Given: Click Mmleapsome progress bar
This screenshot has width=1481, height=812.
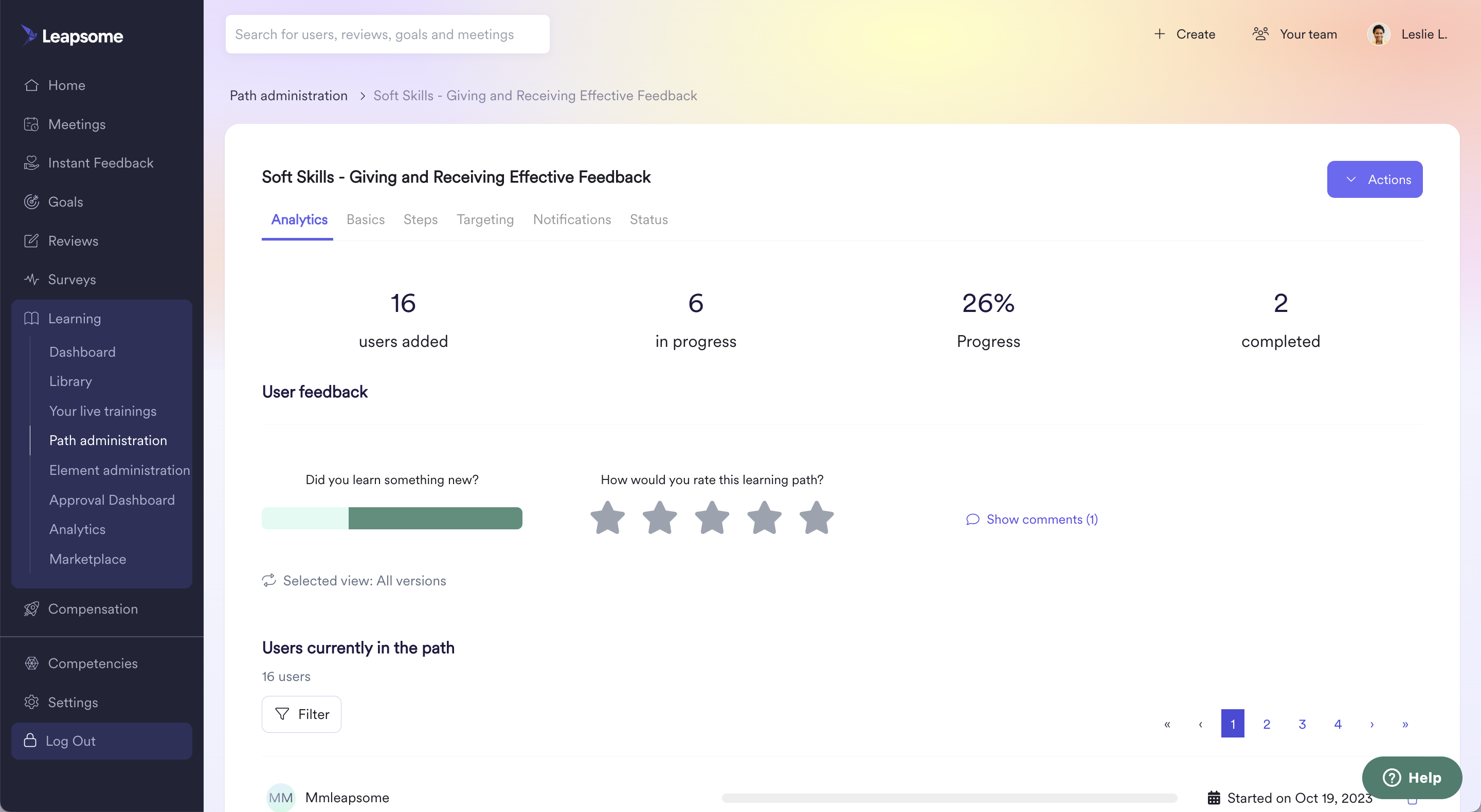Looking at the screenshot, I should (x=949, y=798).
